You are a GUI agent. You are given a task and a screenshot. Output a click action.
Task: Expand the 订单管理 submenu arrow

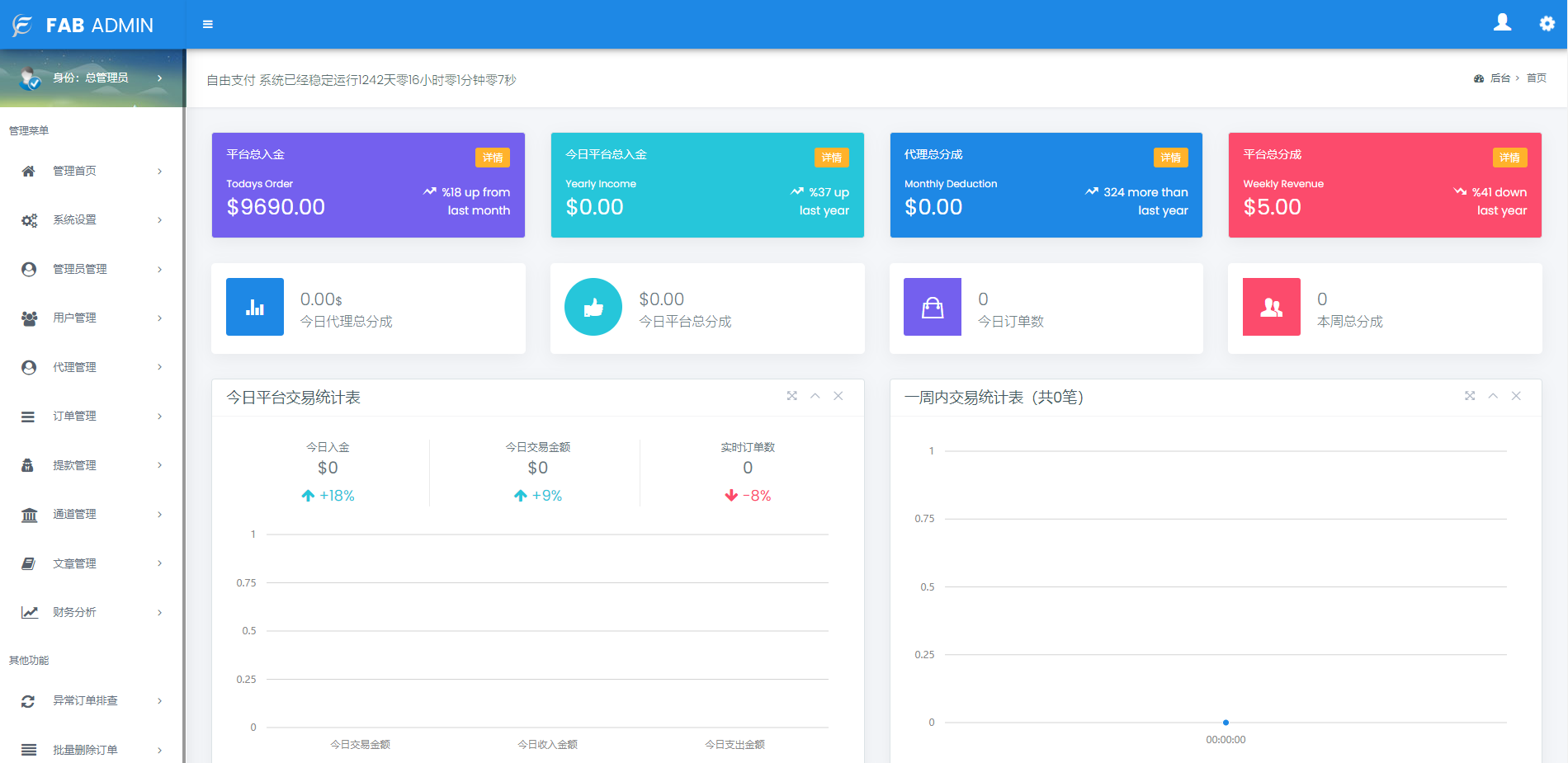(x=160, y=417)
